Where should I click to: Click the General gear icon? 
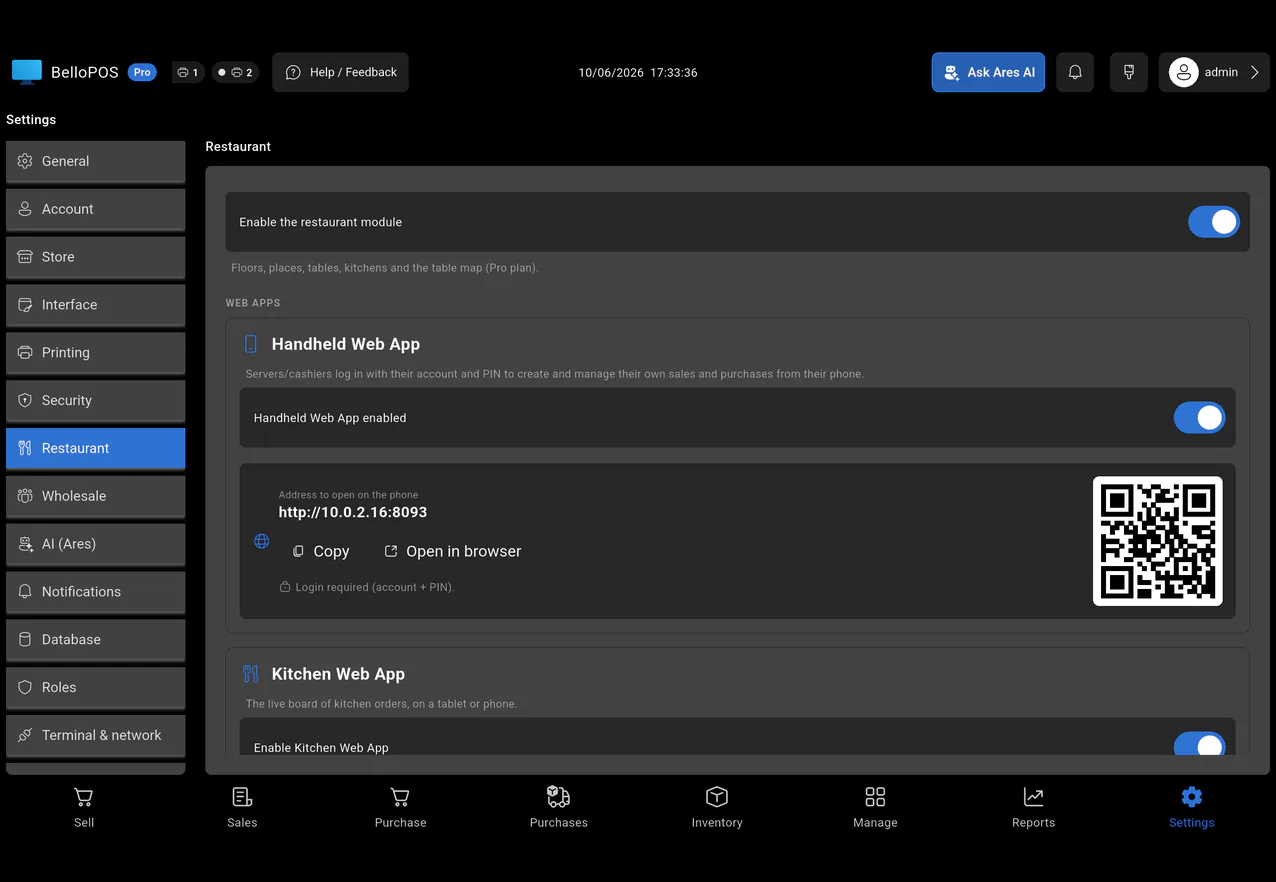pos(25,161)
